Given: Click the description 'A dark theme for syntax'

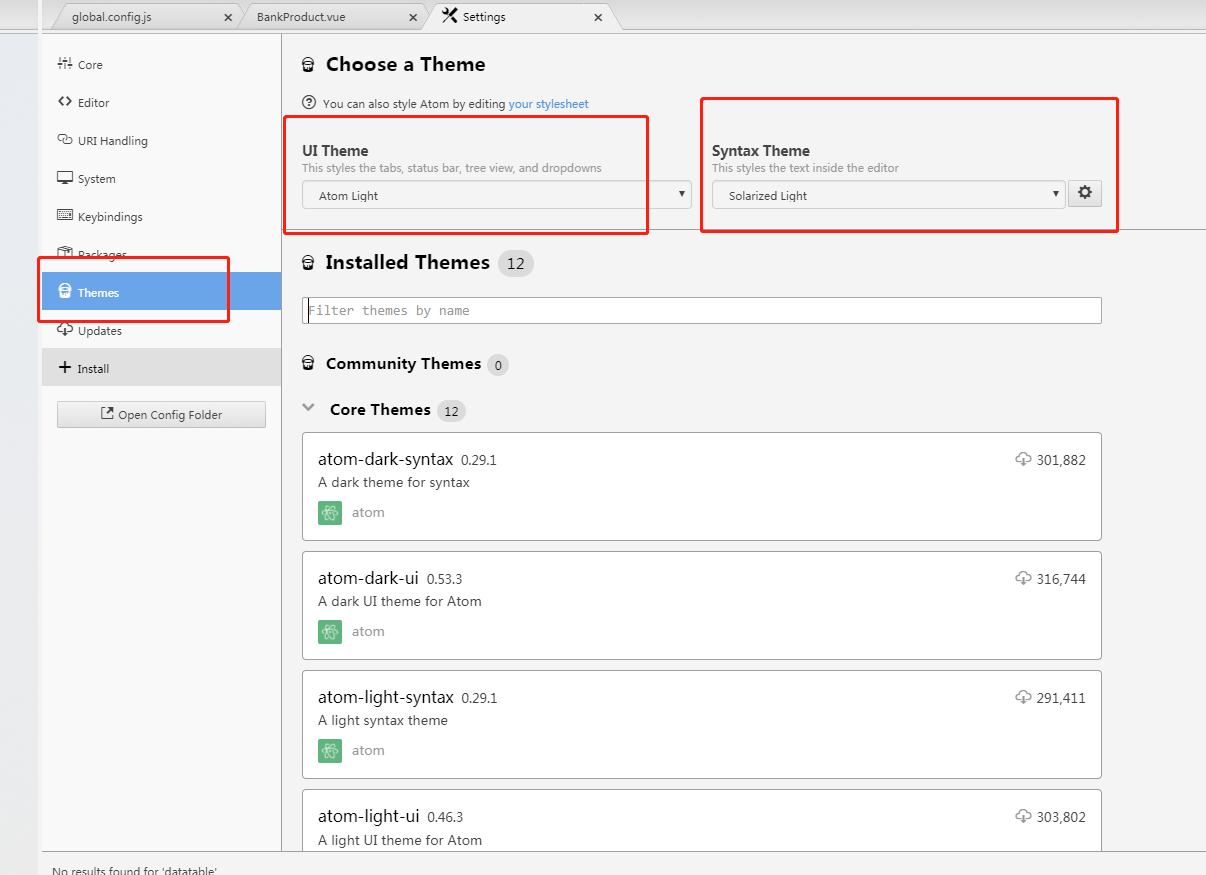Looking at the screenshot, I should 394,482.
